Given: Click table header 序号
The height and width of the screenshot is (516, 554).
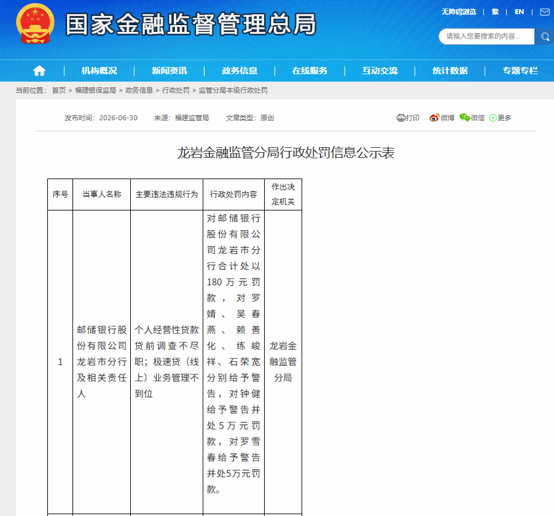Looking at the screenshot, I should (x=60, y=194).
